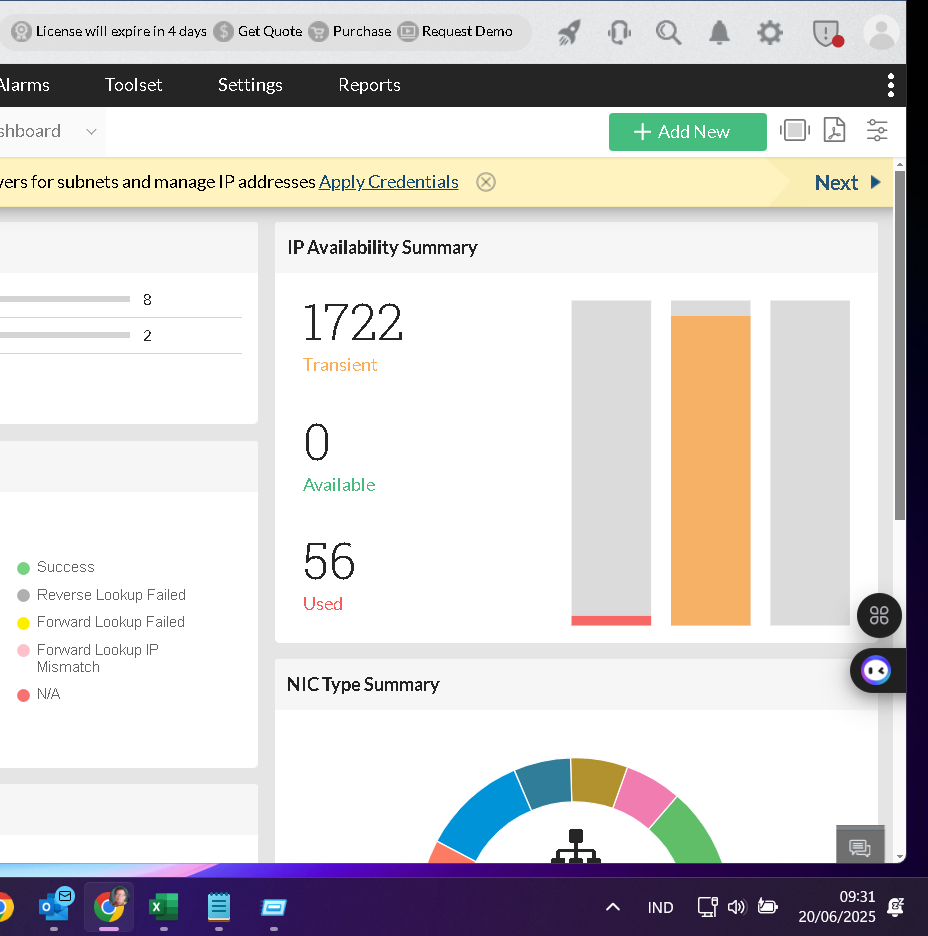
Task: Open the three-dot overflow menu
Action: 890,85
